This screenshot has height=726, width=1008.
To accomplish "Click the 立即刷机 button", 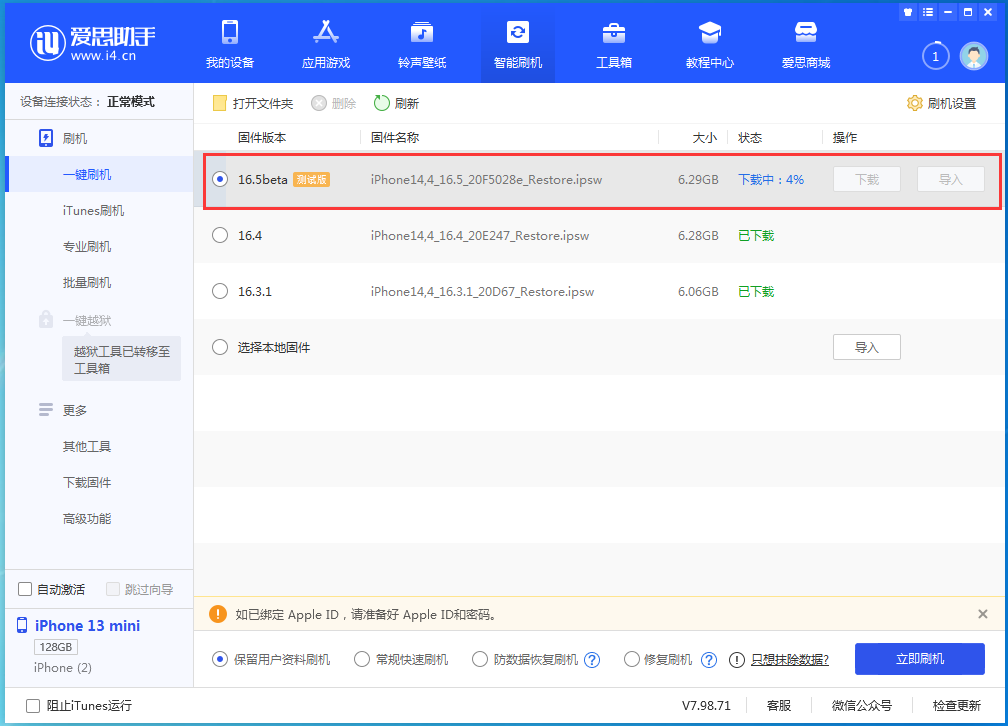I will [x=919, y=659].
